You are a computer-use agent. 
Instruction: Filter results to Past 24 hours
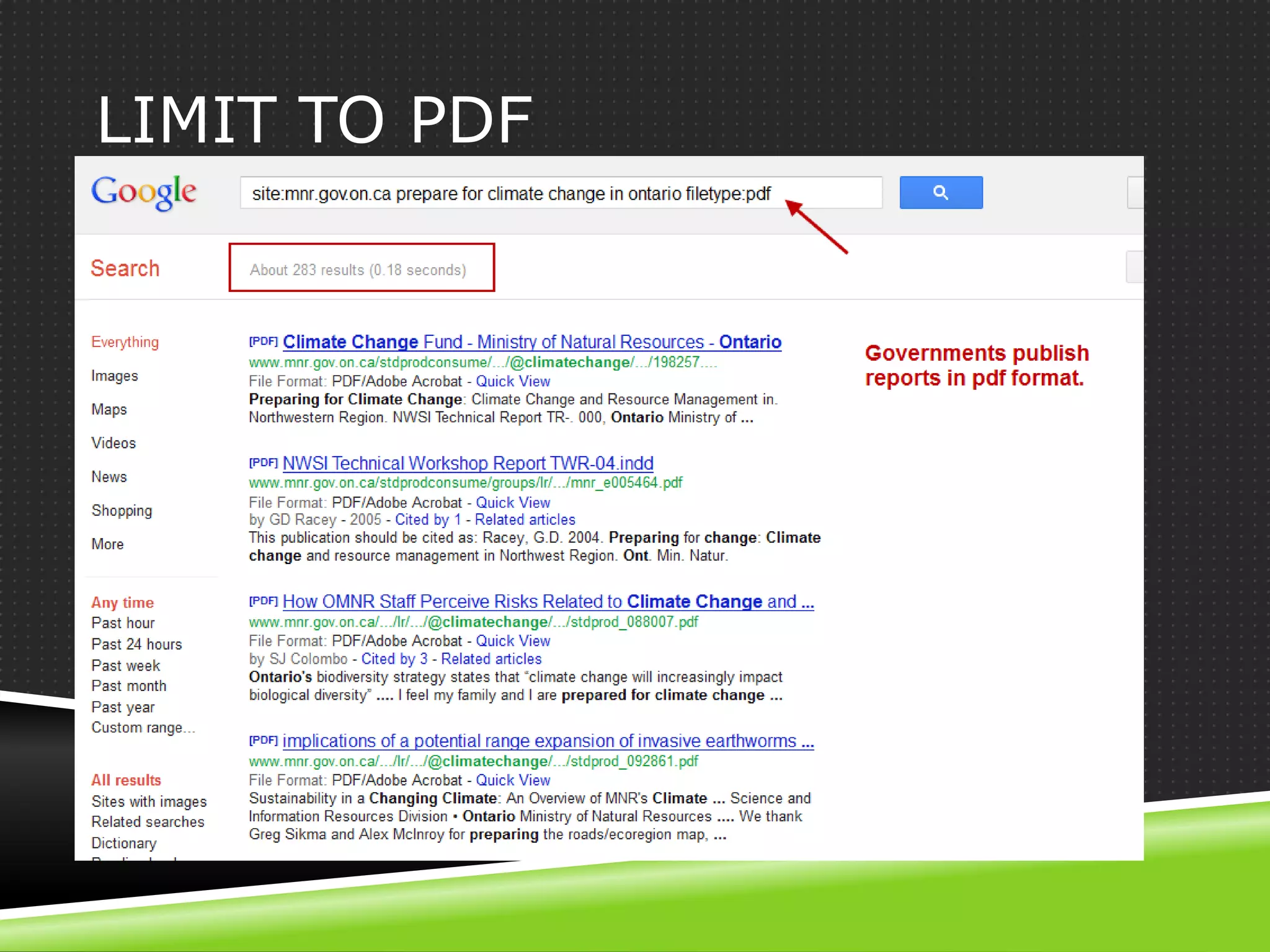pyautogui.click(x=136, y=644)
